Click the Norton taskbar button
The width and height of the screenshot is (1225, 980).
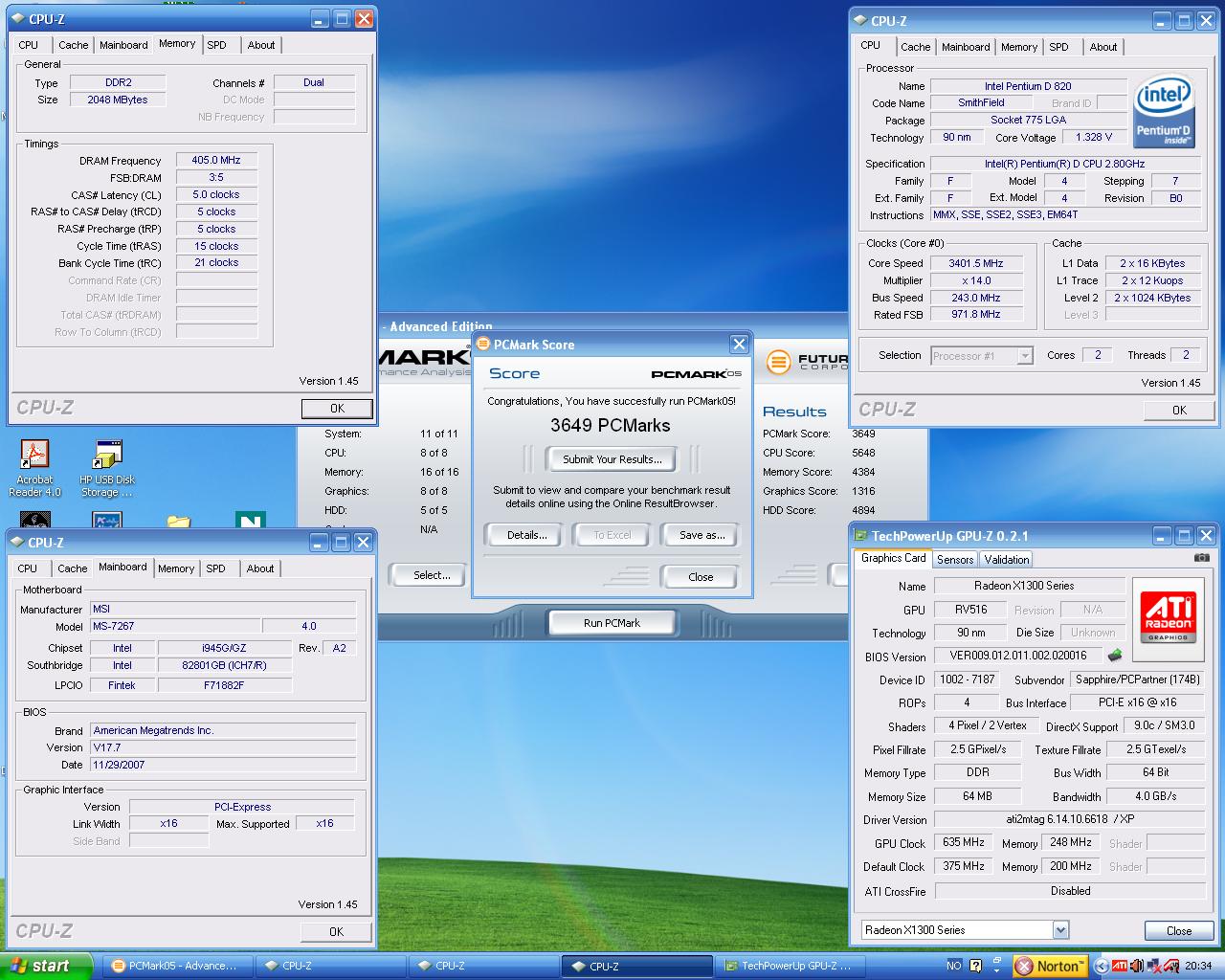pyautogui.click(x=1050, y=966)
